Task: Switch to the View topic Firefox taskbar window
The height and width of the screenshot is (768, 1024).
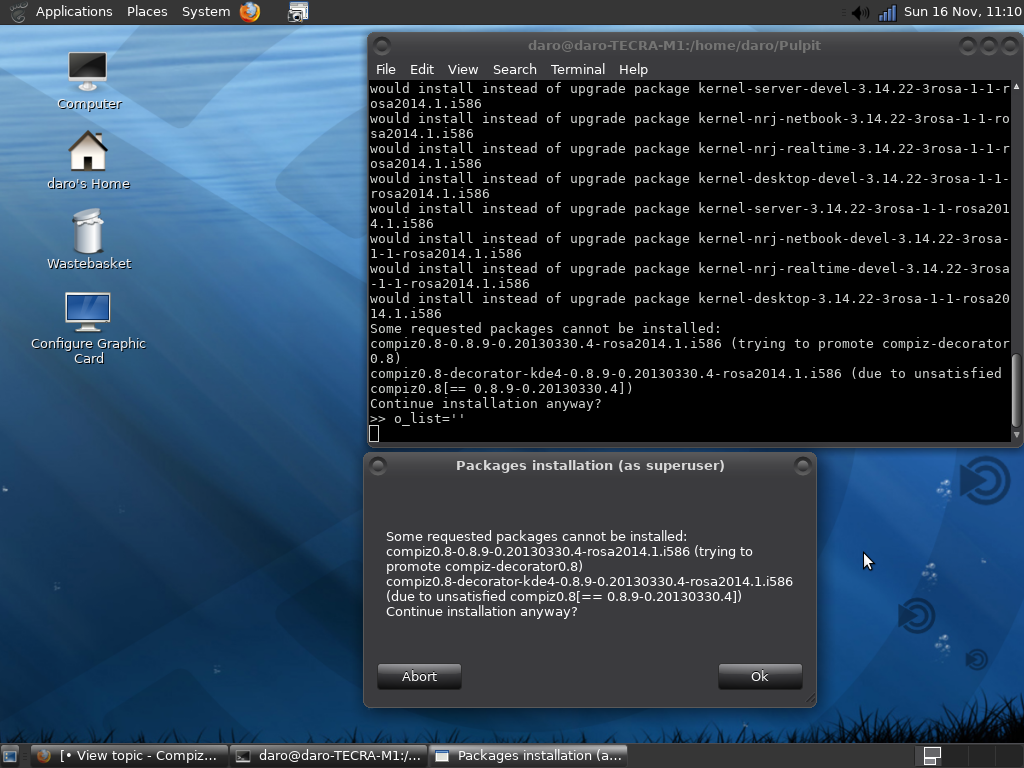Action: (128, 756)
